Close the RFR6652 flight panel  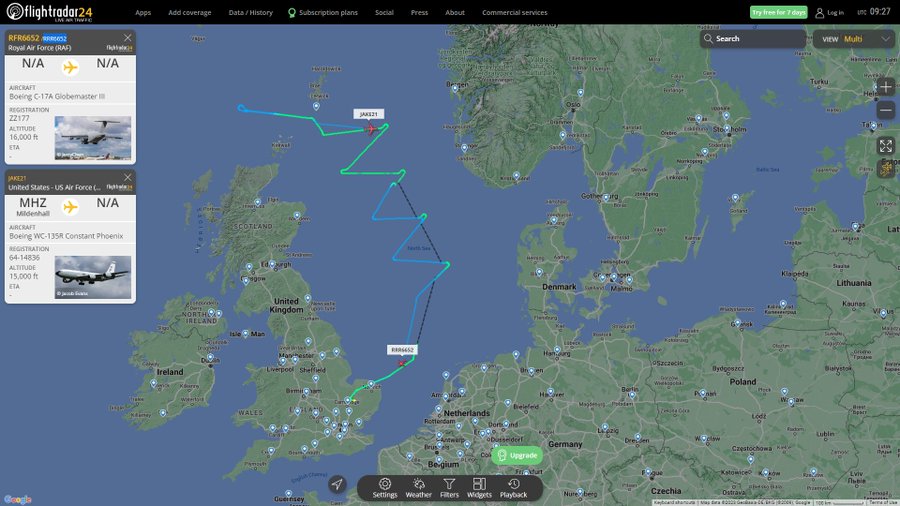click(127, 38)
